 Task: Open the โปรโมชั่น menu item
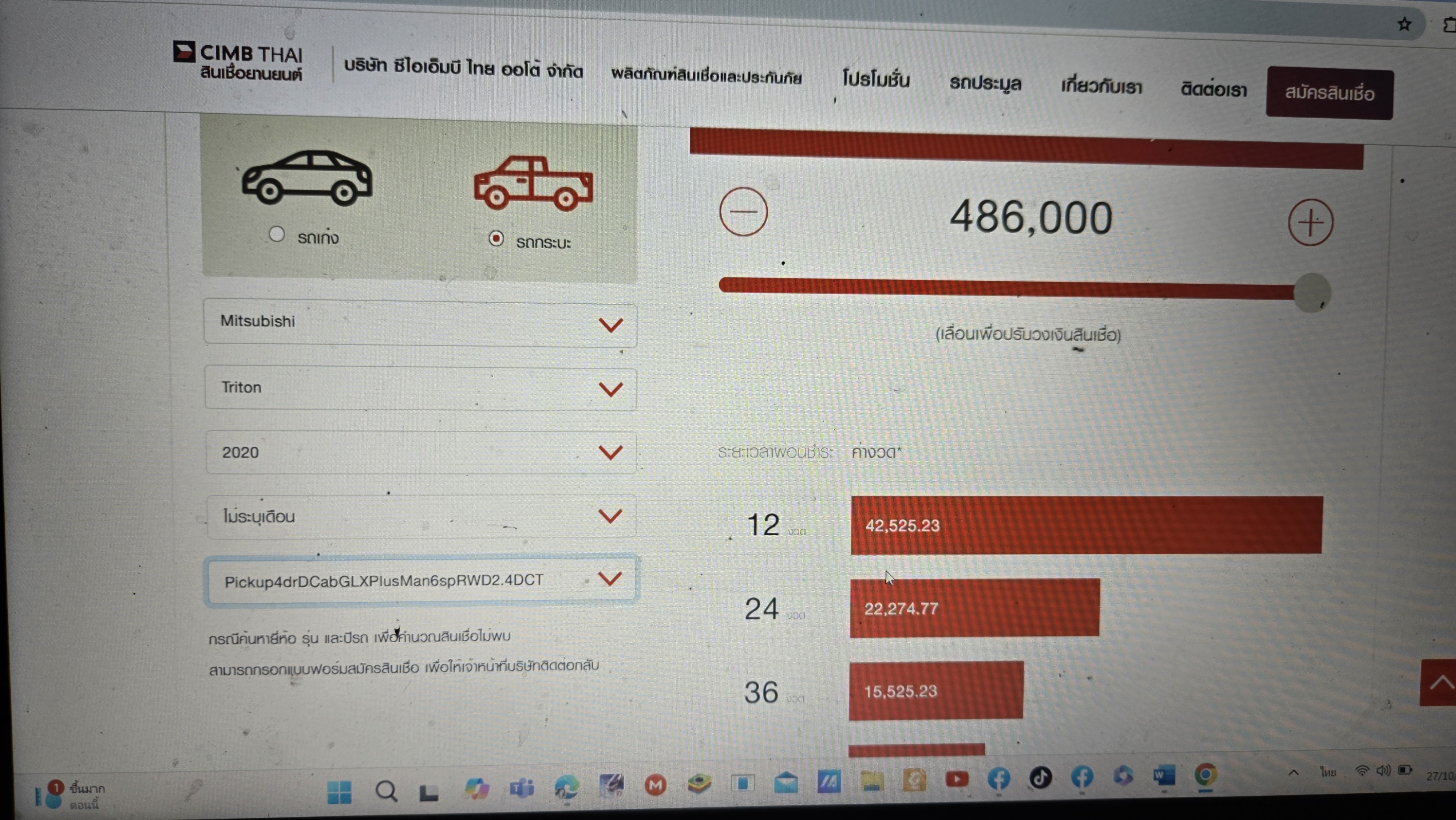(x=876, y=79)
